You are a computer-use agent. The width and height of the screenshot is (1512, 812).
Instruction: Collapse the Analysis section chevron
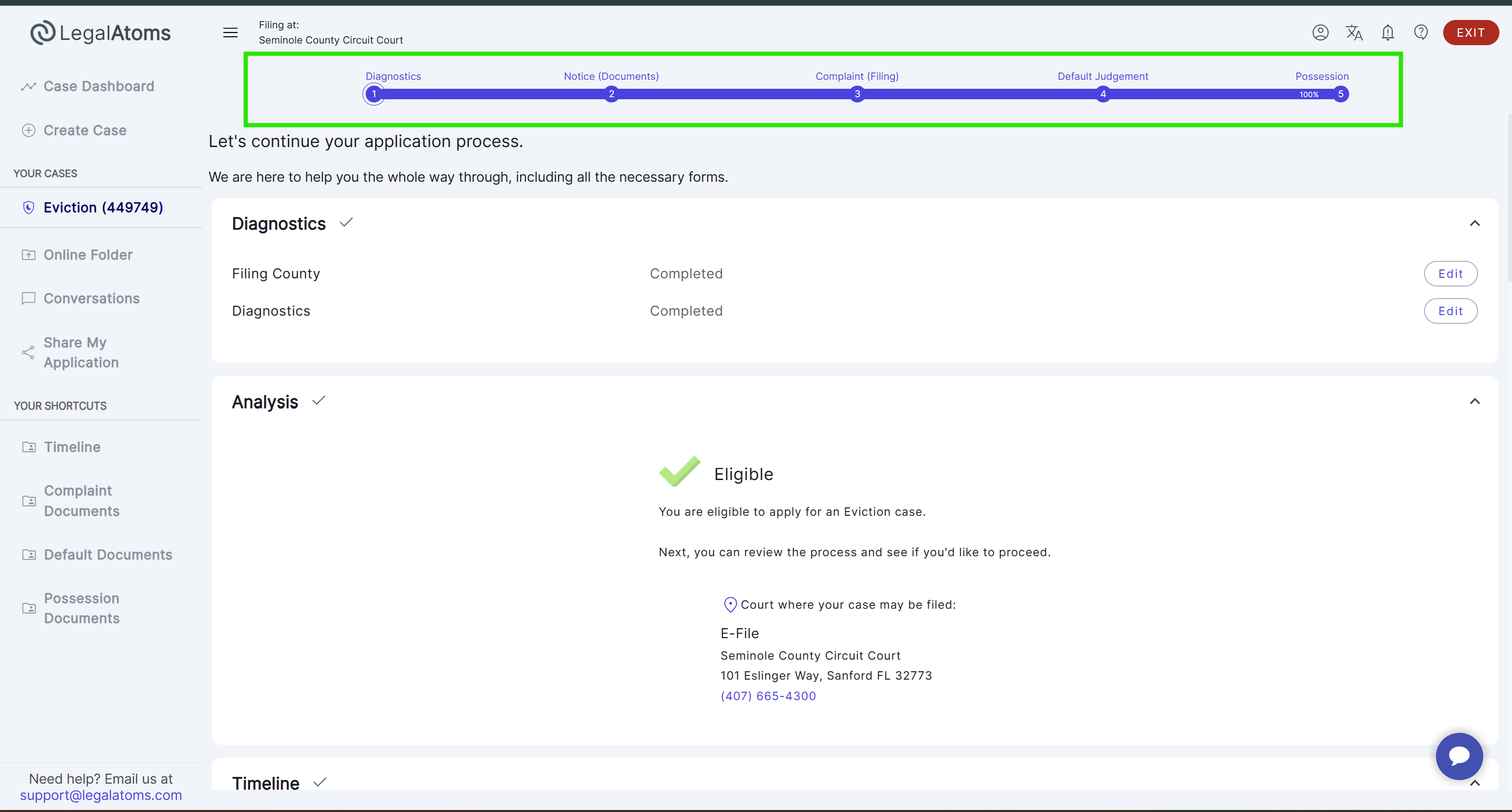click(x=1474, y=402)
